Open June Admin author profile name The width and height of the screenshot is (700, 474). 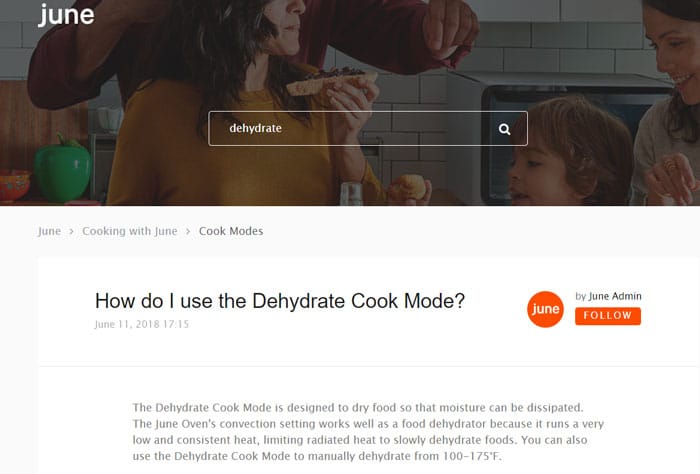pyautogui.click(x=615, y=296)
